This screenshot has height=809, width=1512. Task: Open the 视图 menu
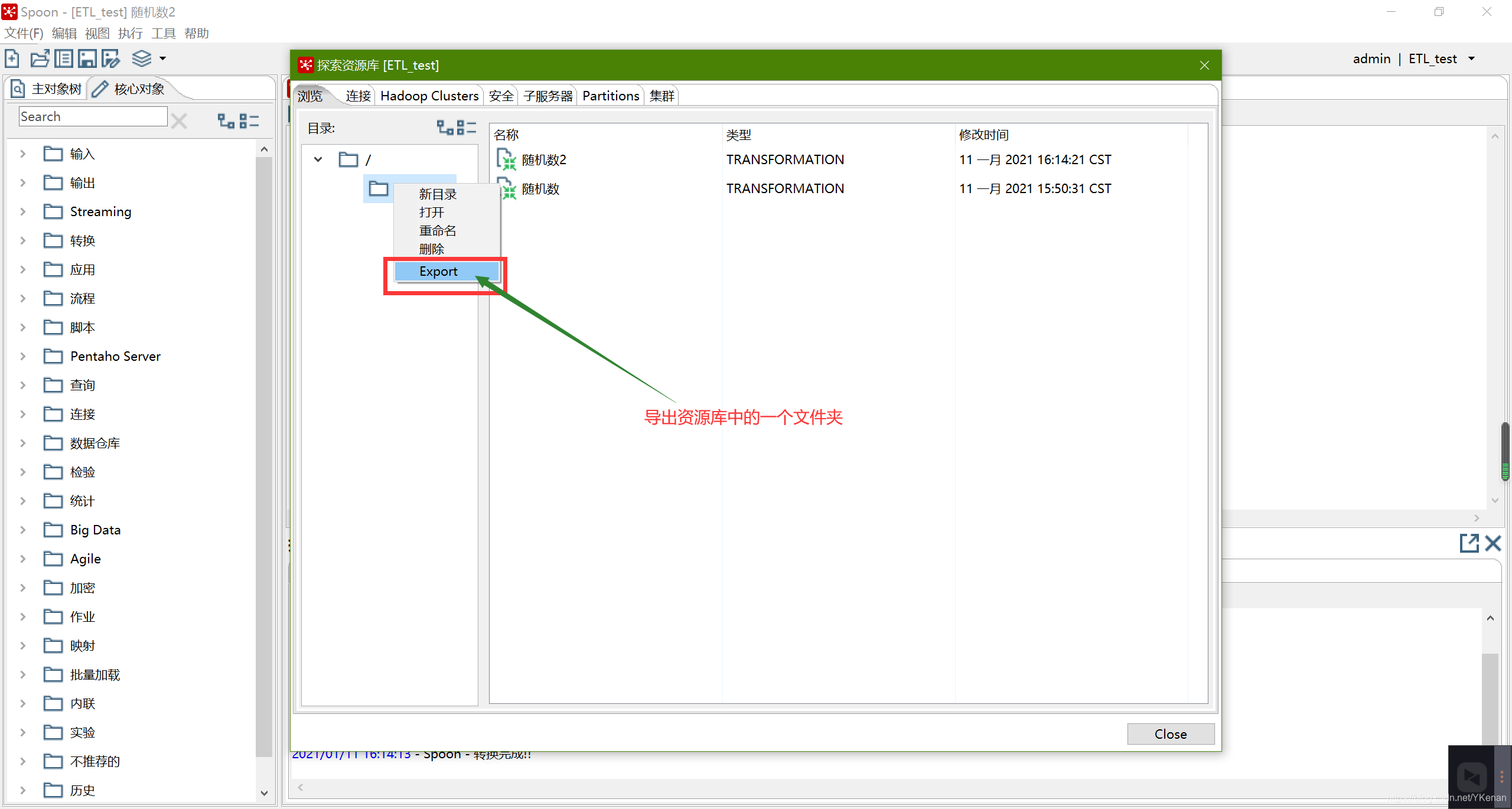(97, 33)
